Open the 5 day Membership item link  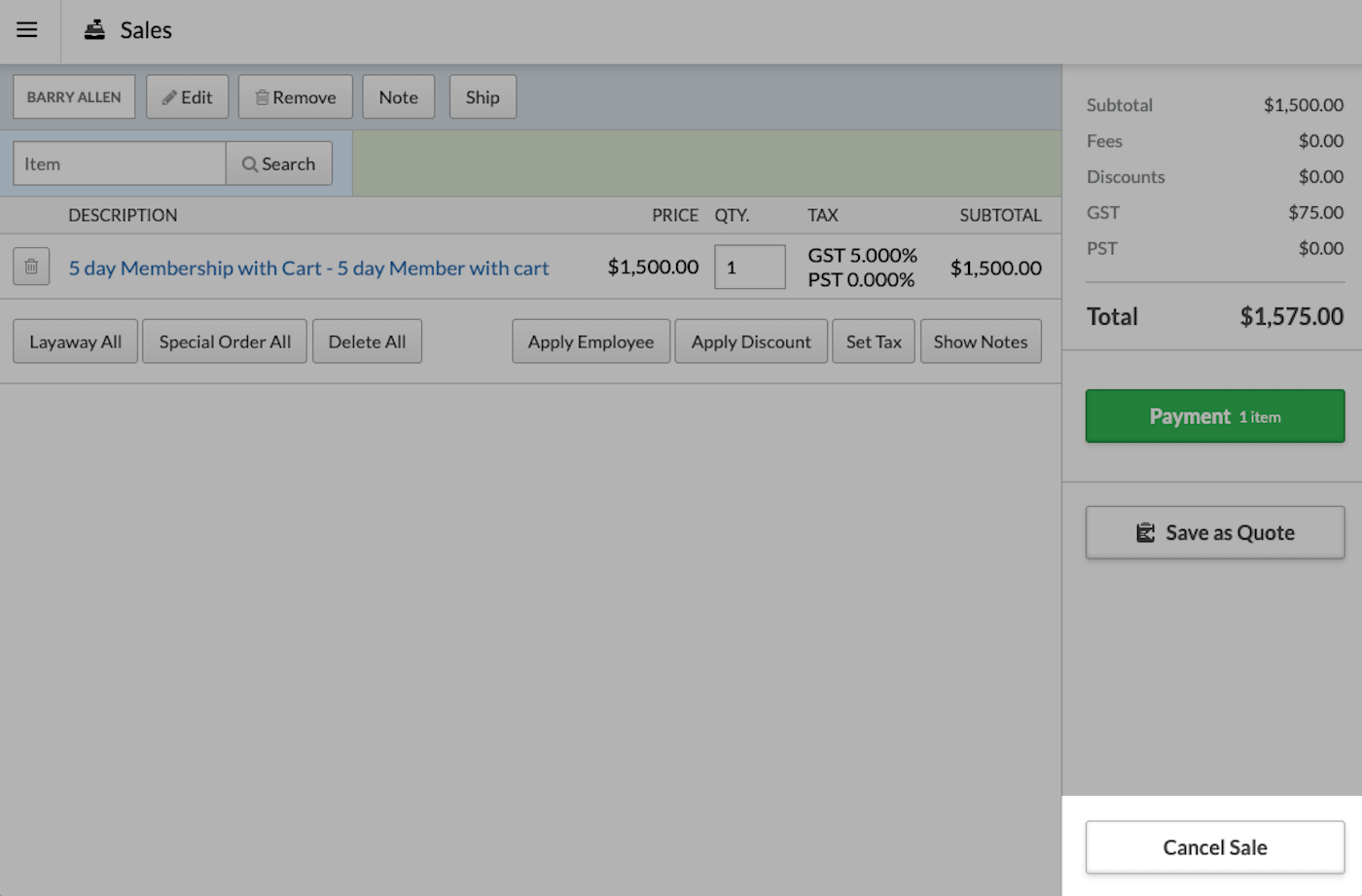pyautogui.click(x=308, y=268)
